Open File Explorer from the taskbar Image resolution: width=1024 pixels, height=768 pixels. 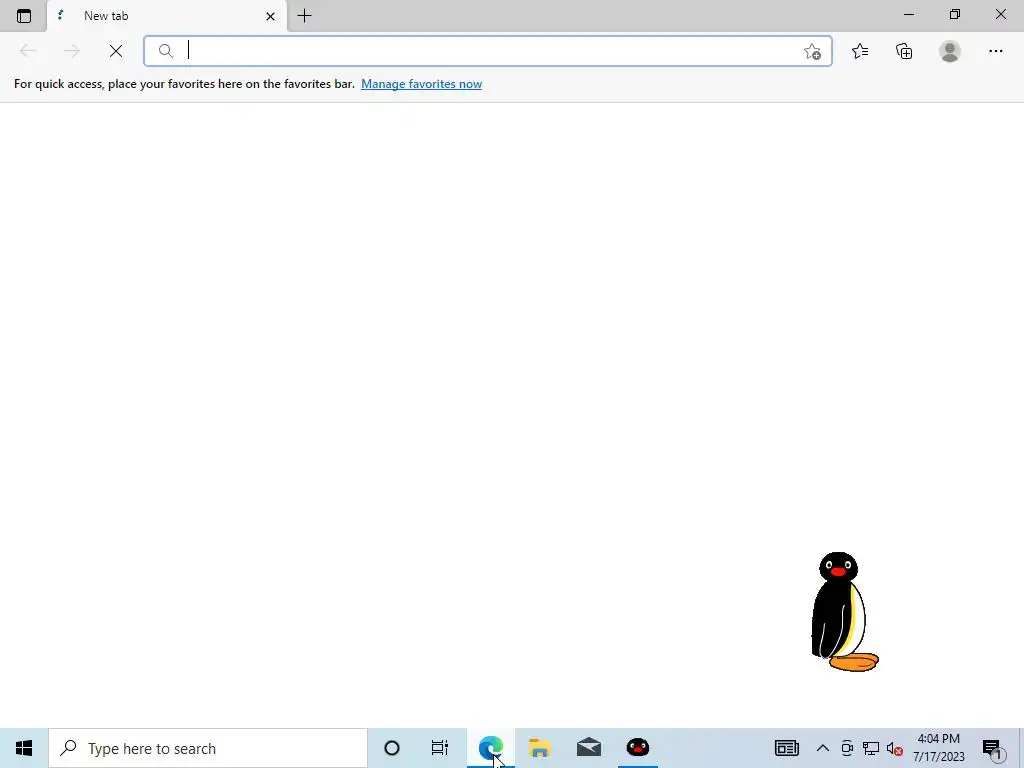pos(540,748)
